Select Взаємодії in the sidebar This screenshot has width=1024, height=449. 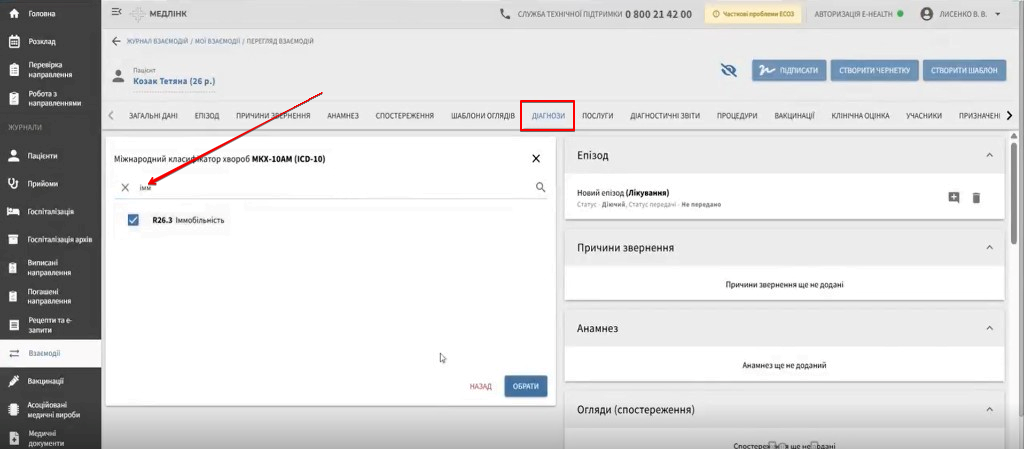tap(50, 353)
